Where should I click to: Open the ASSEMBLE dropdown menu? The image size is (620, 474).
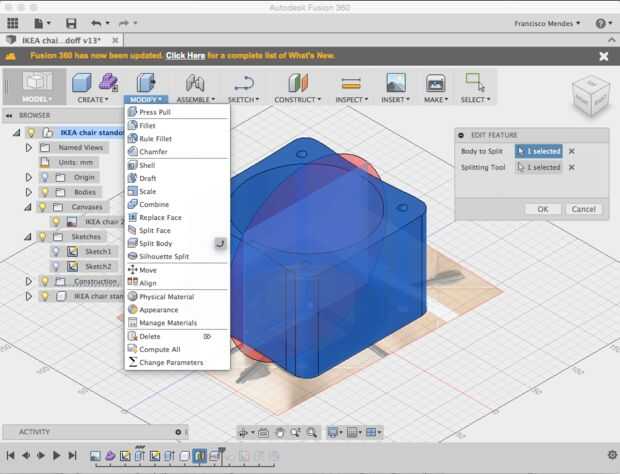[x=195, y=100]
